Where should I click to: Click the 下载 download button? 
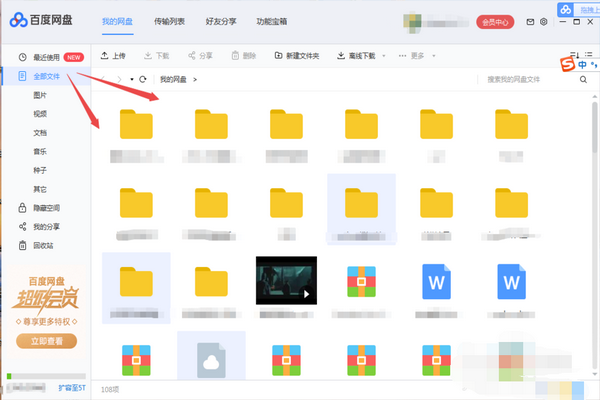157,56
